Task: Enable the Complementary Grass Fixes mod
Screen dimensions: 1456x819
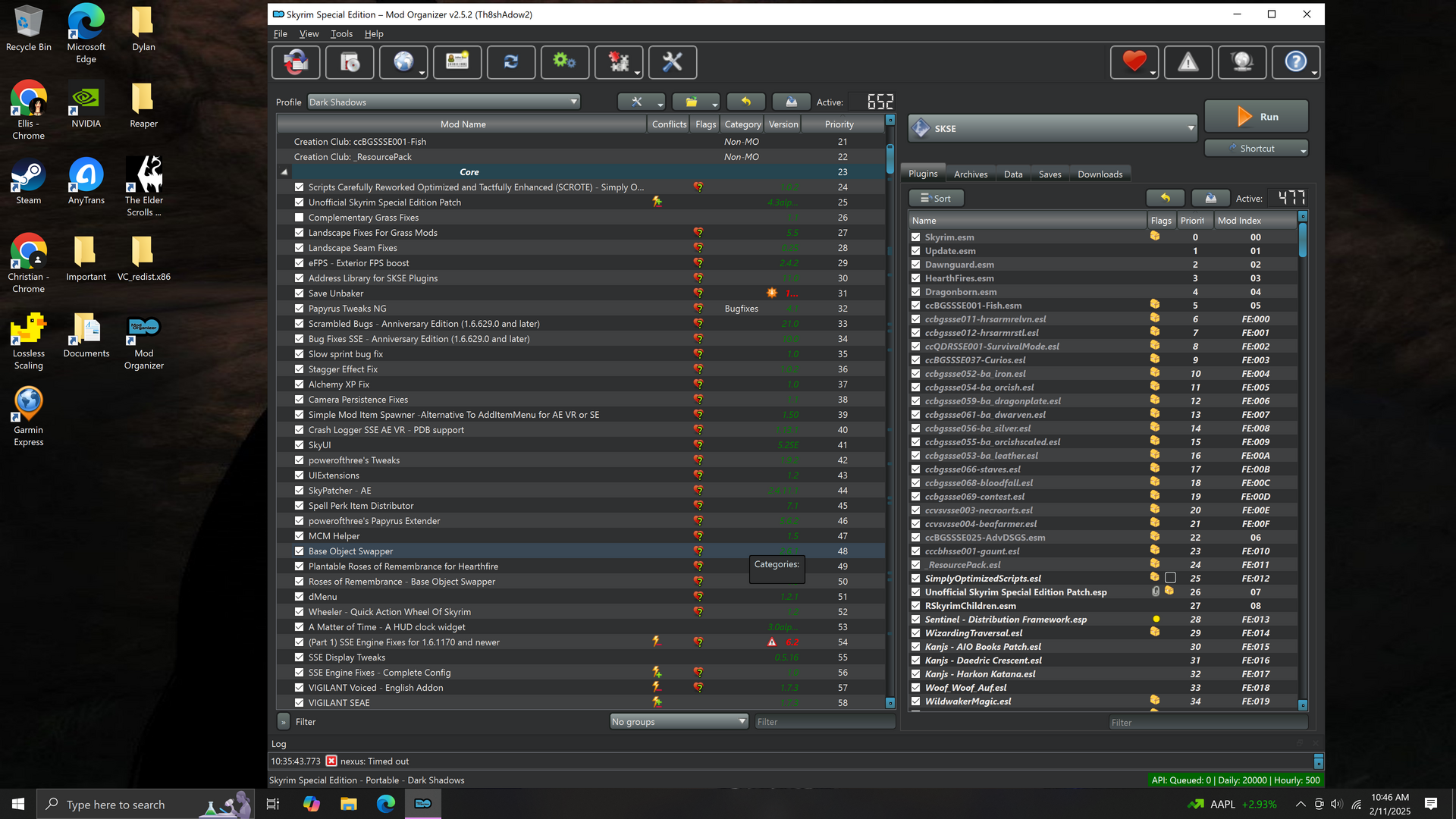Action: click(x=299, y=218)
